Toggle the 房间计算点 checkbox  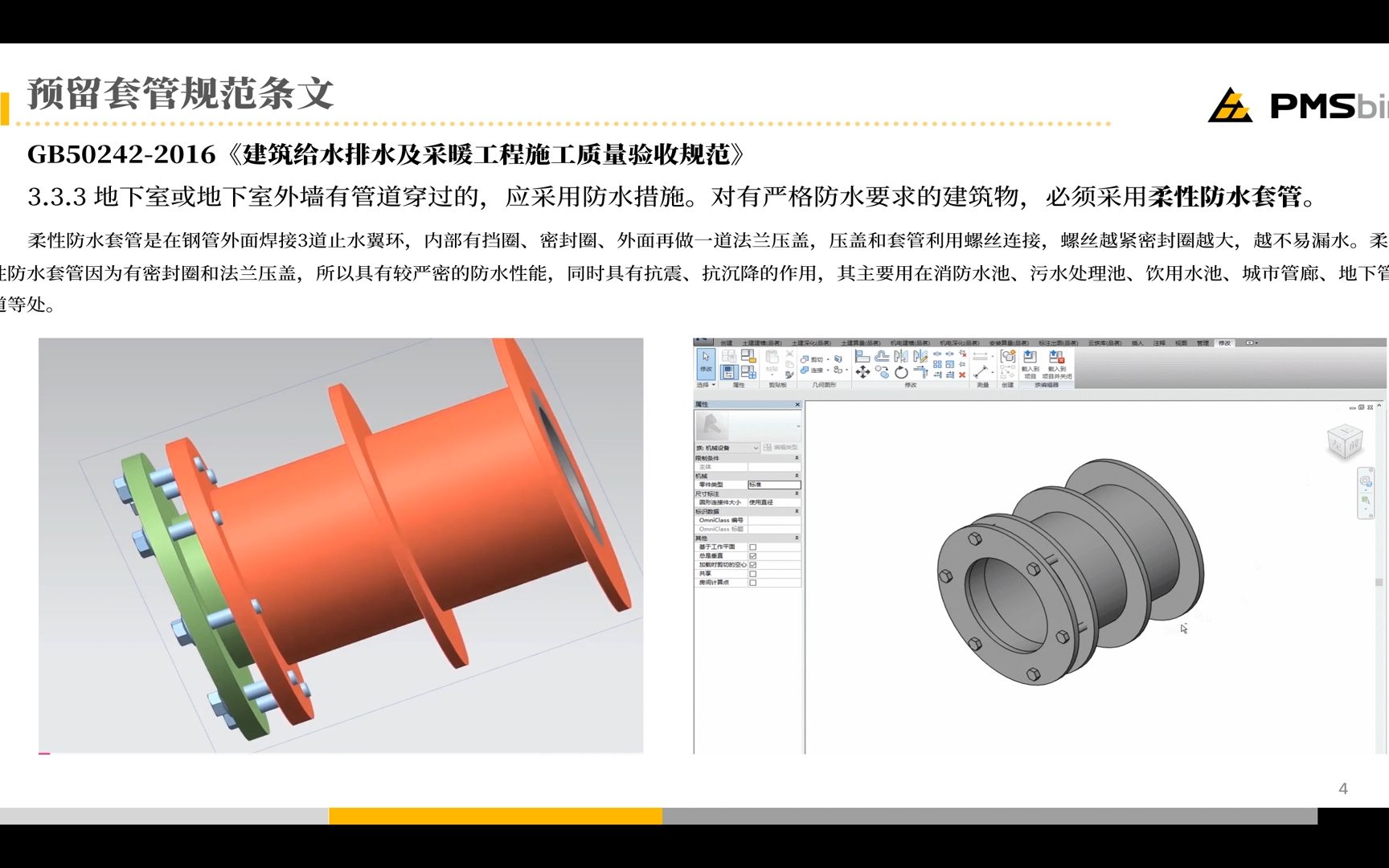752,583
